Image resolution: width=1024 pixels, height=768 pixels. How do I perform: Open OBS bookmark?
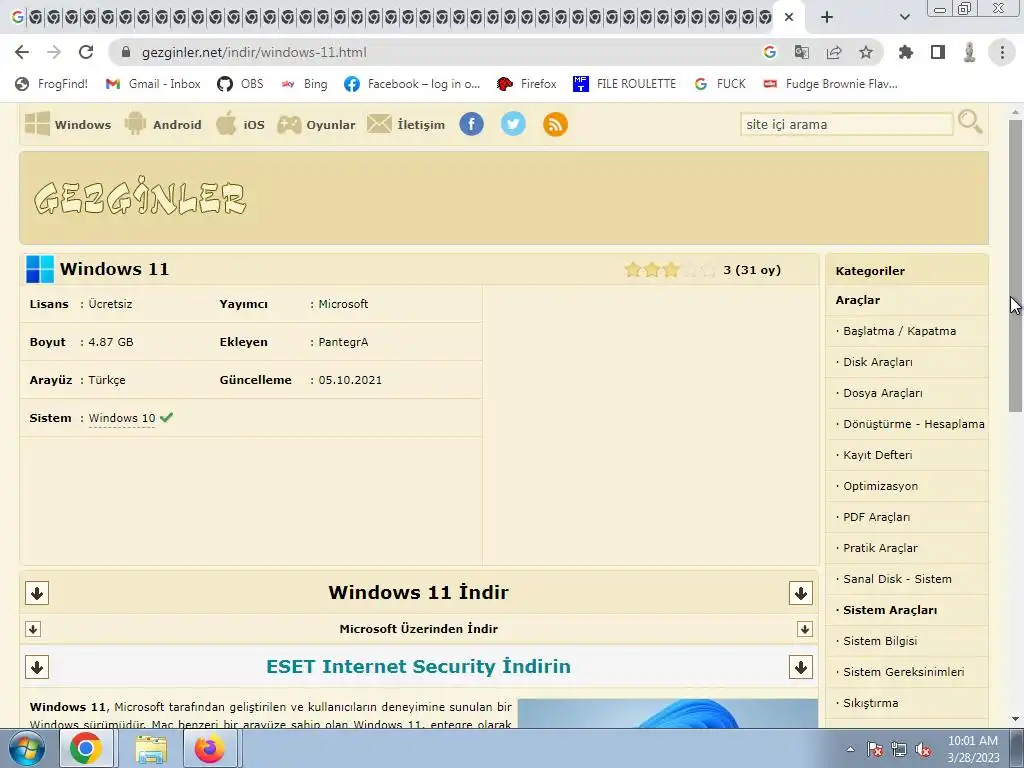click(x=240, y=84)
